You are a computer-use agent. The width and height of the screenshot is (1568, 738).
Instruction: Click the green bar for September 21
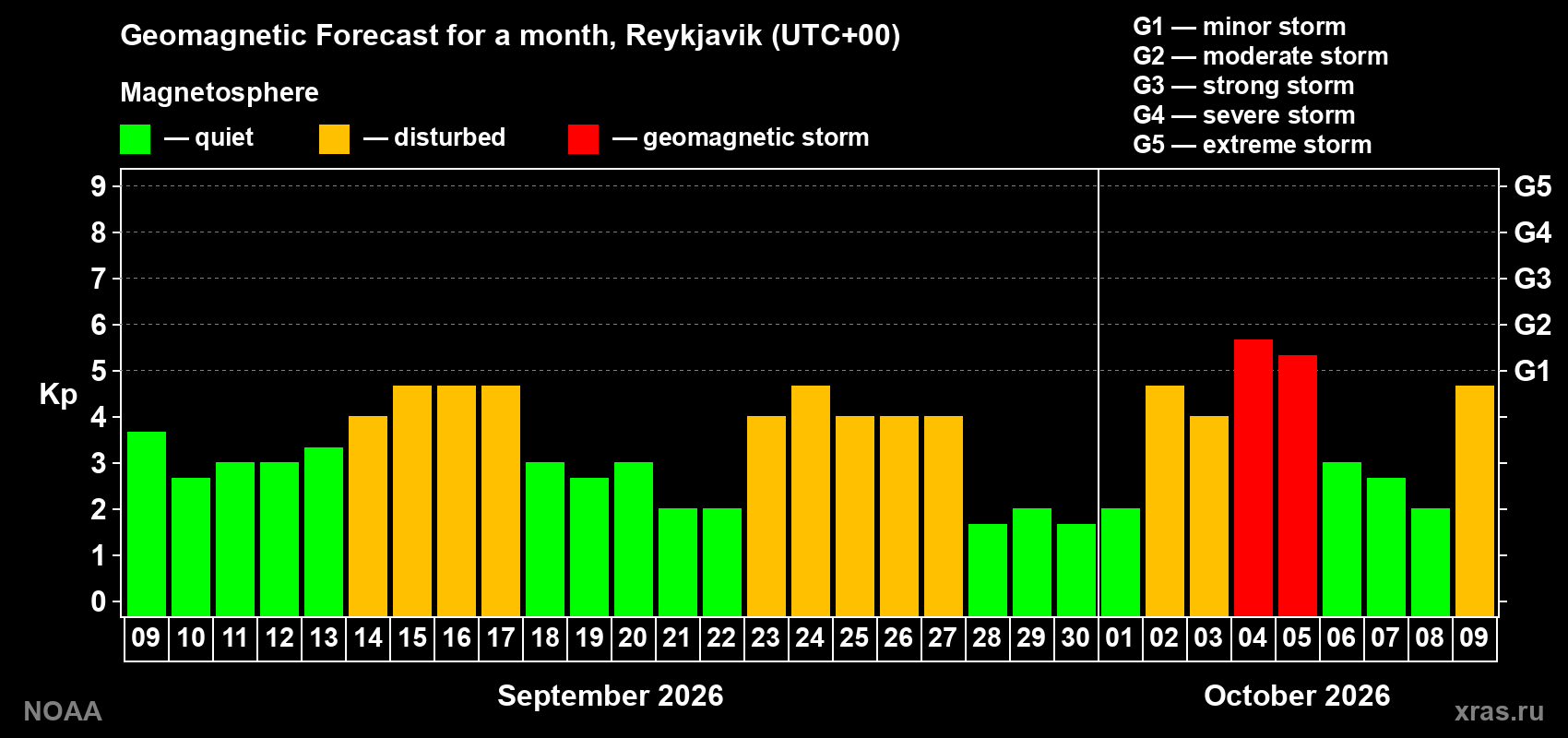coord(677,563)
